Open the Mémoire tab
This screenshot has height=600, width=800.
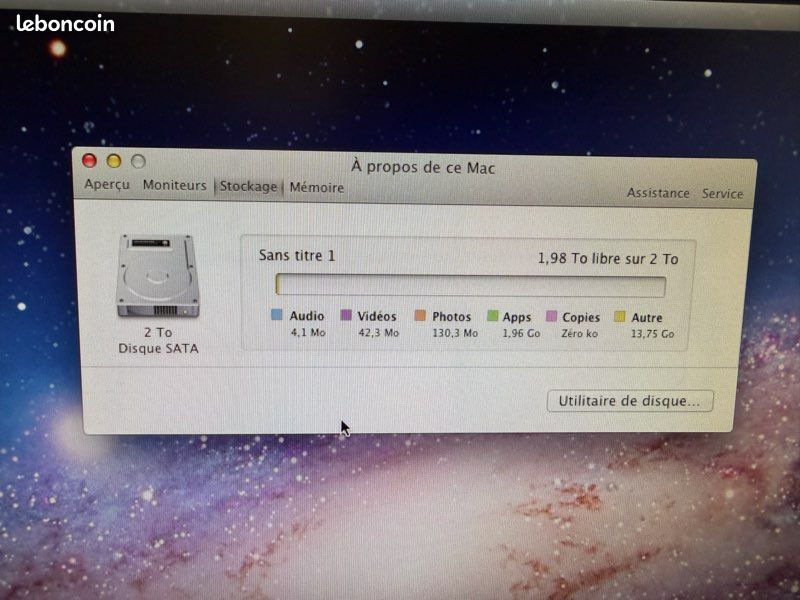point(317,187)
